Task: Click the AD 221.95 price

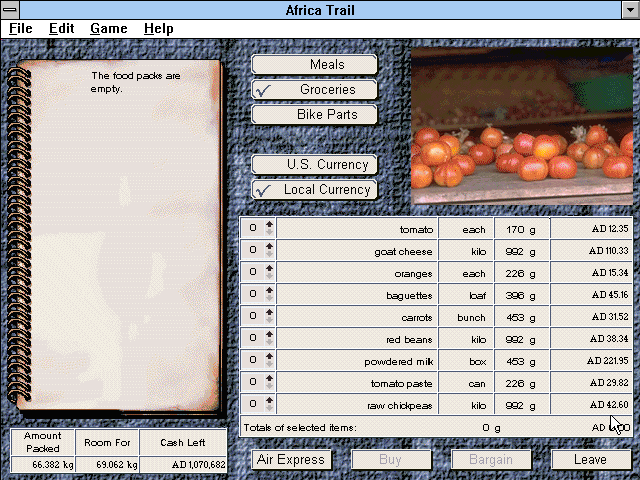Action: [607, 361]
